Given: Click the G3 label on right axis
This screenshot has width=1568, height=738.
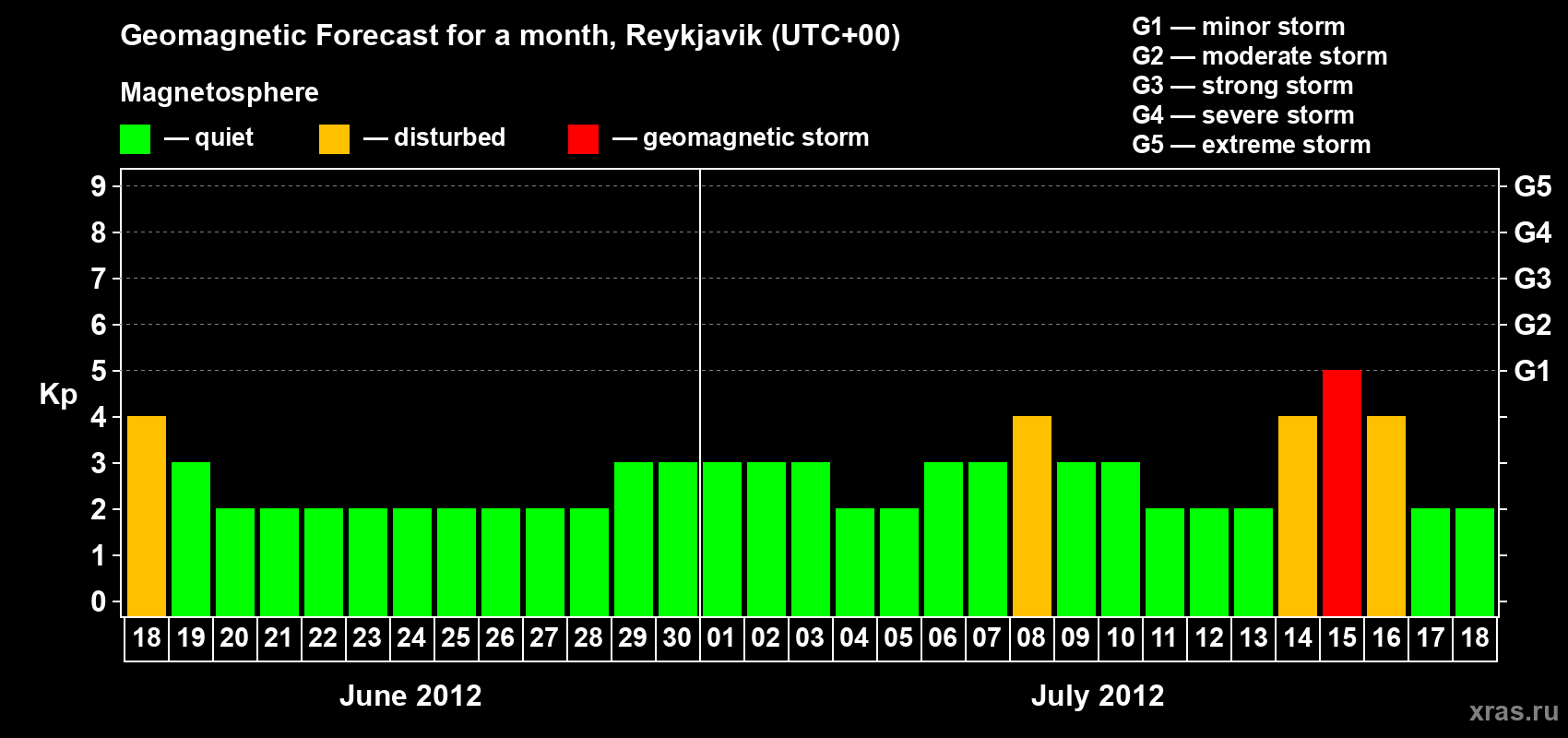Looking at the screenshot, I should coord(1533,279).
